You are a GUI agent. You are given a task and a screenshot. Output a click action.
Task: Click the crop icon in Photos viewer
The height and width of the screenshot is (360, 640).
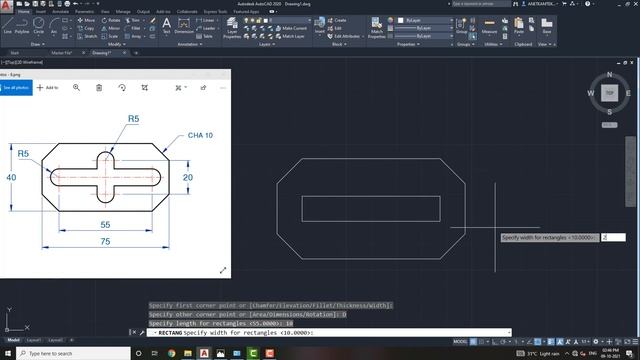[144, 87]
